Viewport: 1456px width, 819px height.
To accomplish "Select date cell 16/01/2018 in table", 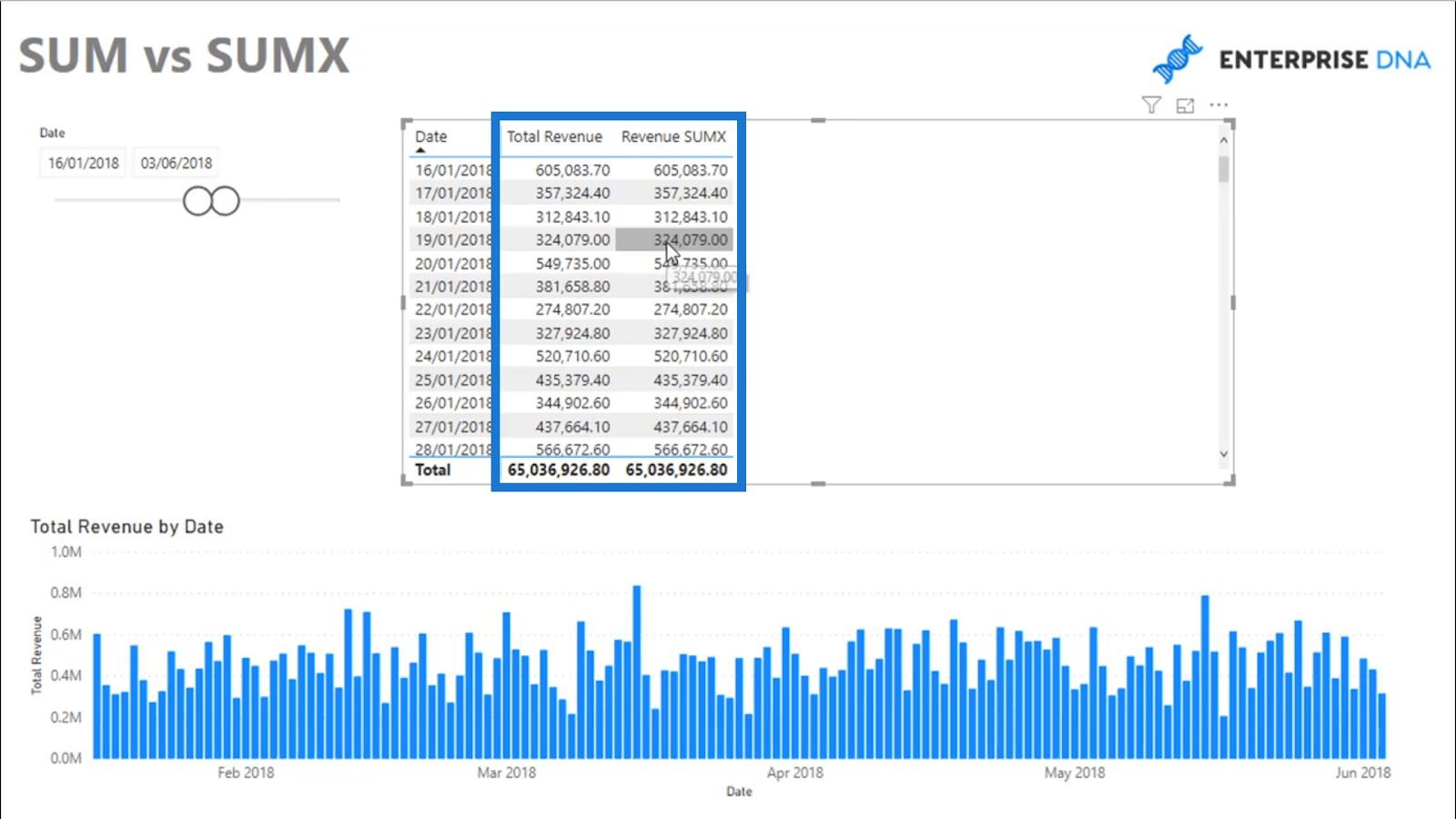I will coord(453,170).
